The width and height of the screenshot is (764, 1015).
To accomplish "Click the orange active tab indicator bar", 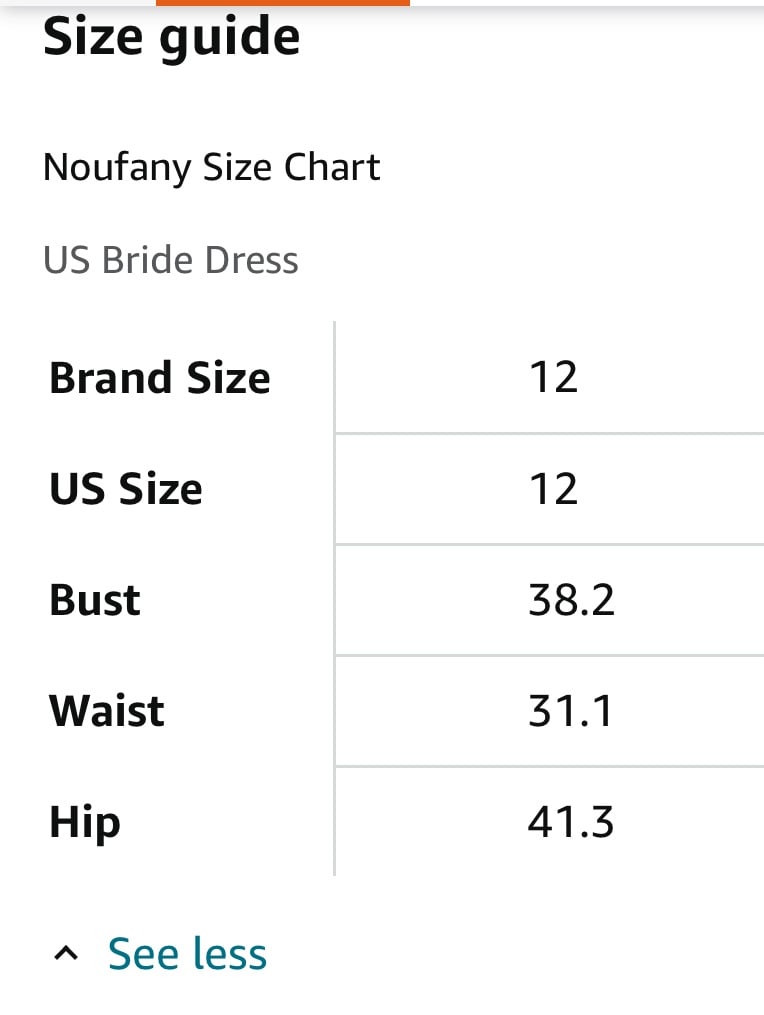I will point(283,3).
